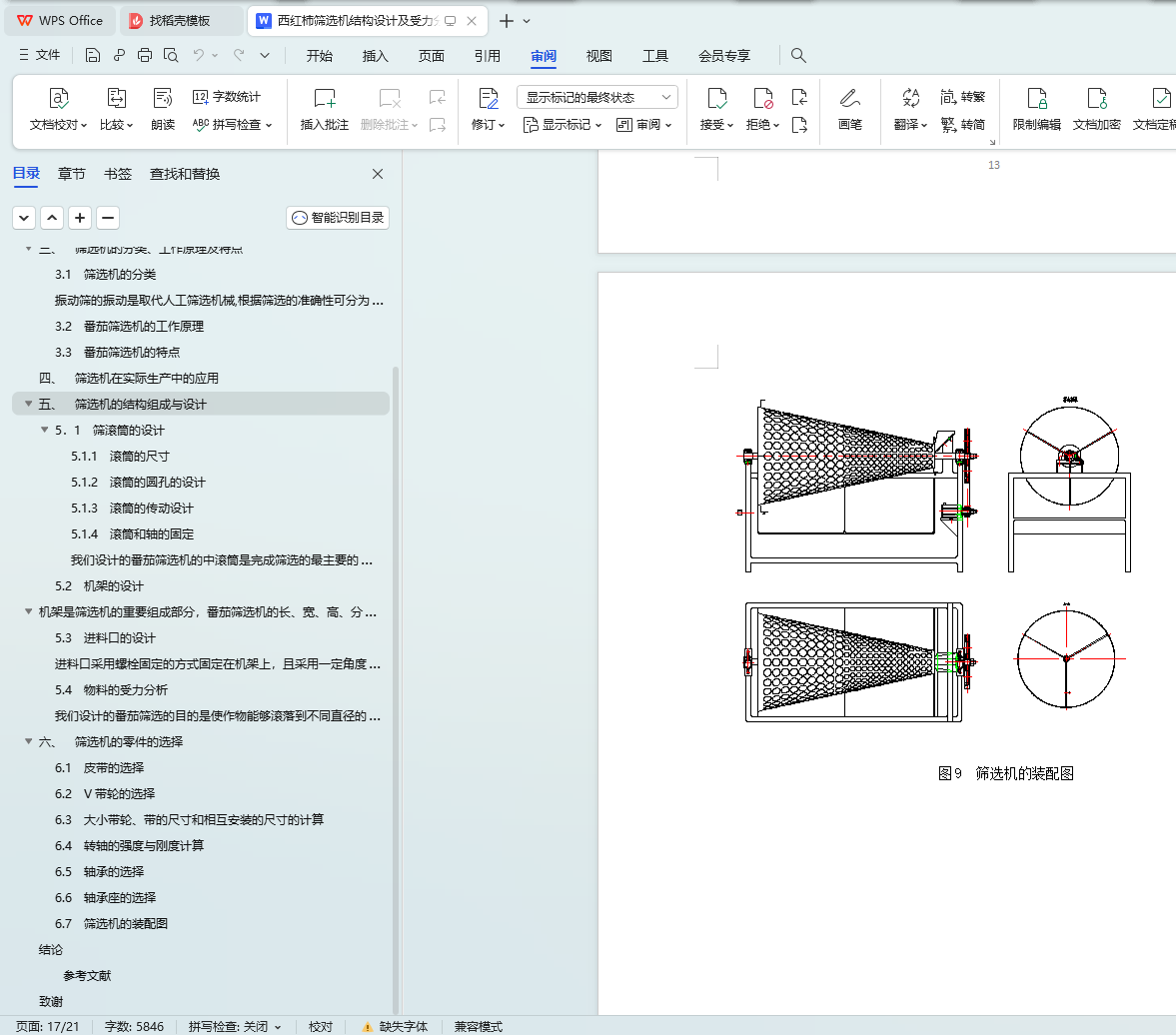Jump to heading 6.4 转轴的强度与刚度计算

pyautogui.click(x=128, y=845)
